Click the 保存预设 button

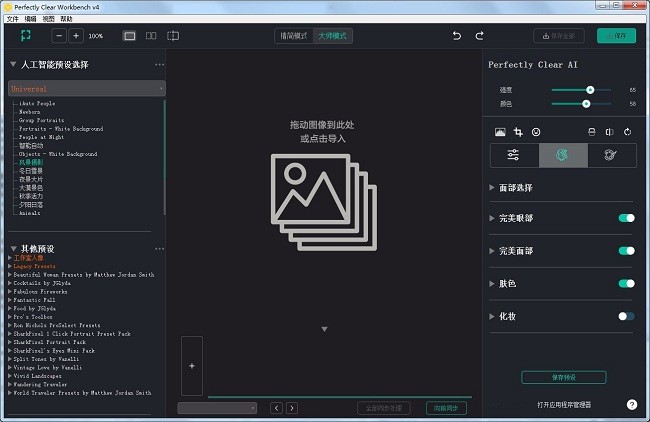563,377
